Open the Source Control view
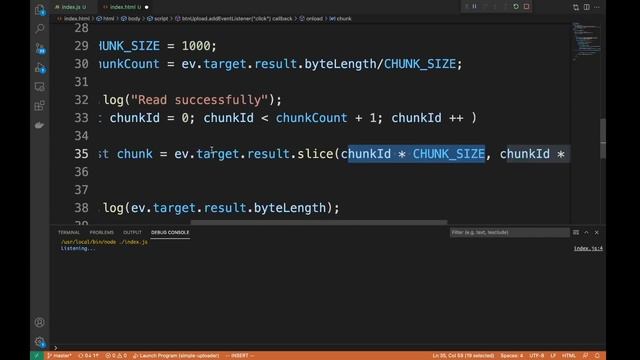The image size is (640, 360). click(40, 48)
